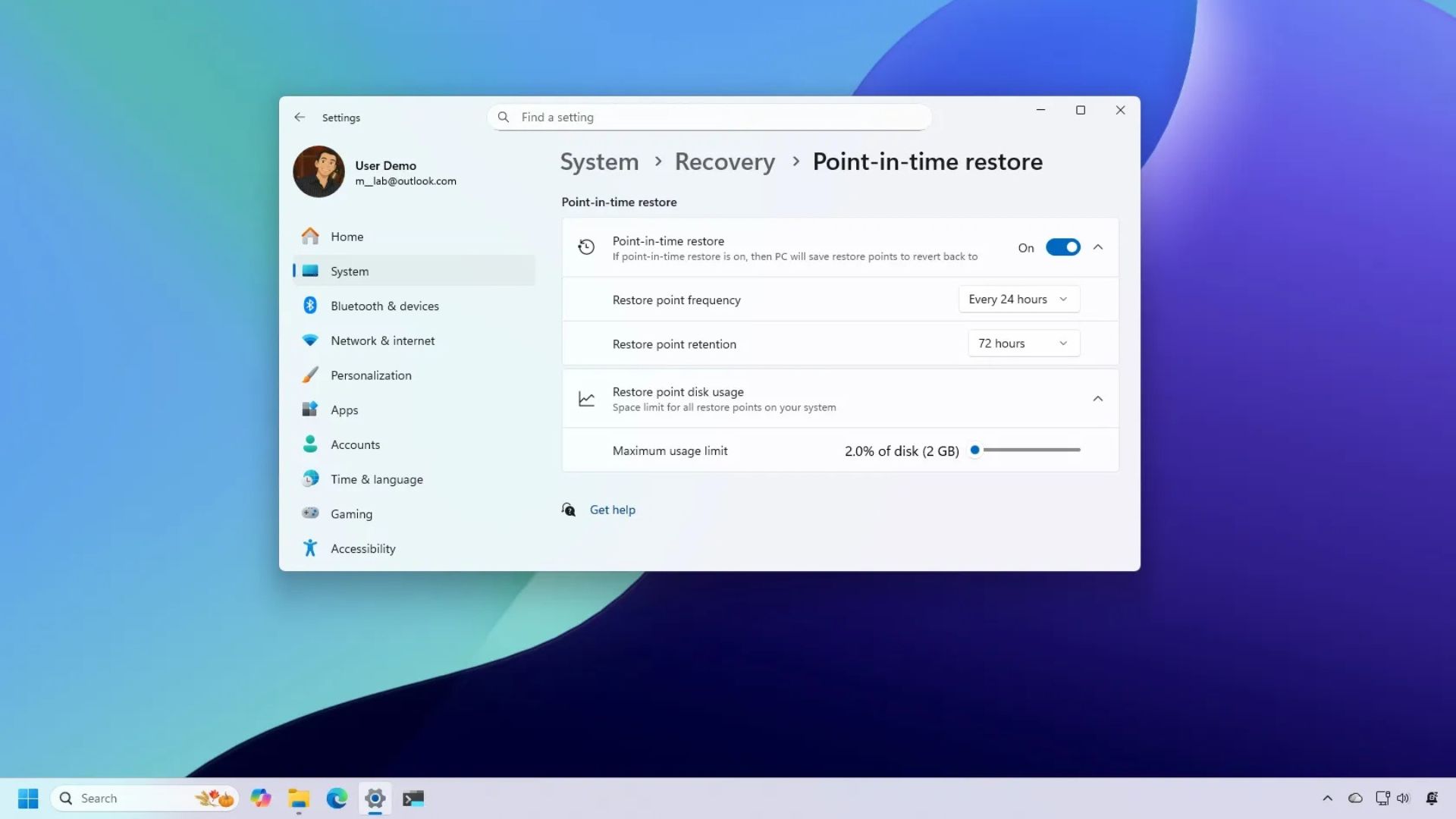This screenshot has width=1456, height=819.
Task: Click the Find a setting search box
Action: tap(709, 118)
